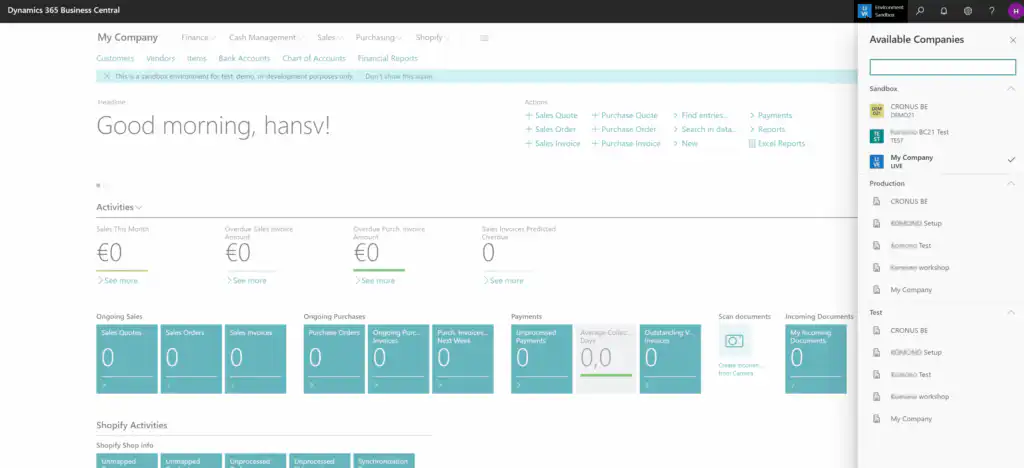Click the camera icon under Scan documents
1024x468 pixels.
(734, 341)
